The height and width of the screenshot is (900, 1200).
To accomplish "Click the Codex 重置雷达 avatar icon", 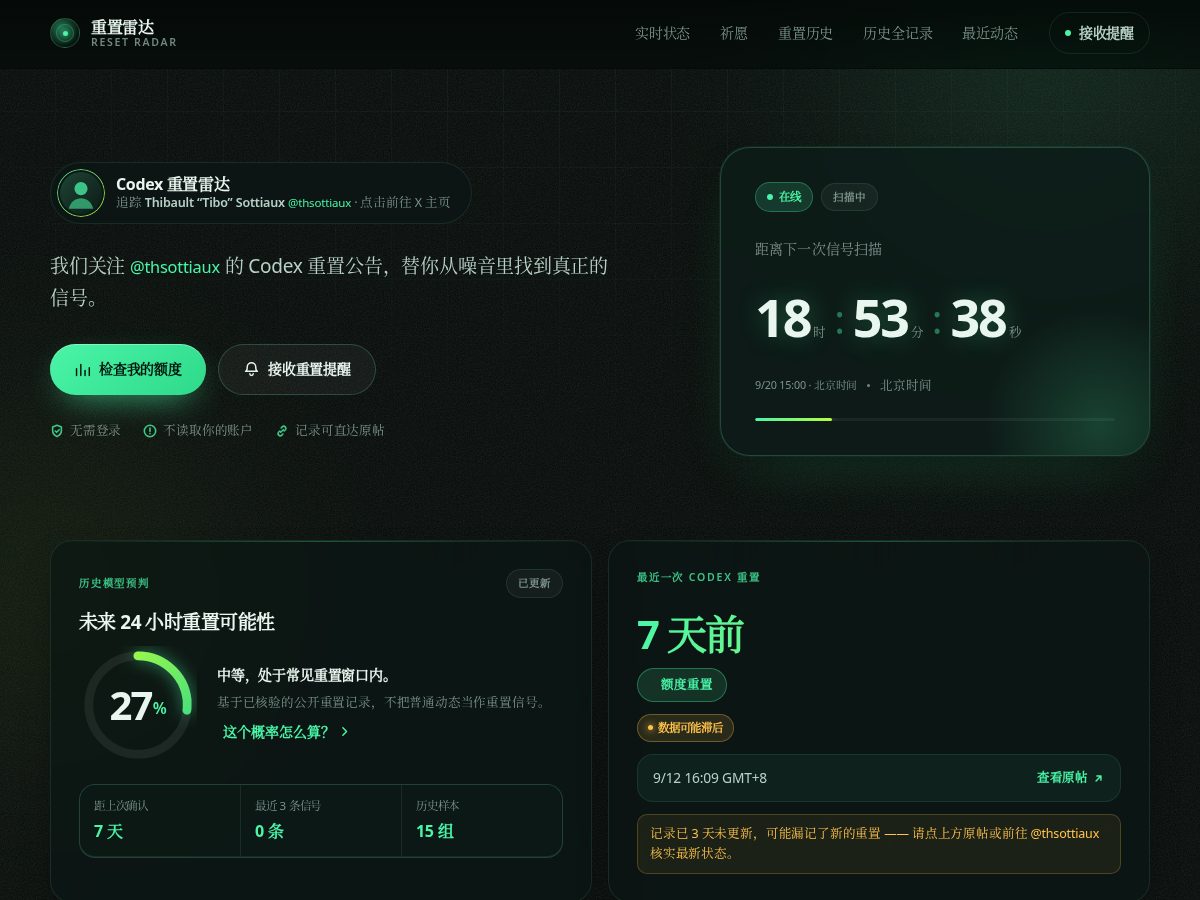I will 81,193.
